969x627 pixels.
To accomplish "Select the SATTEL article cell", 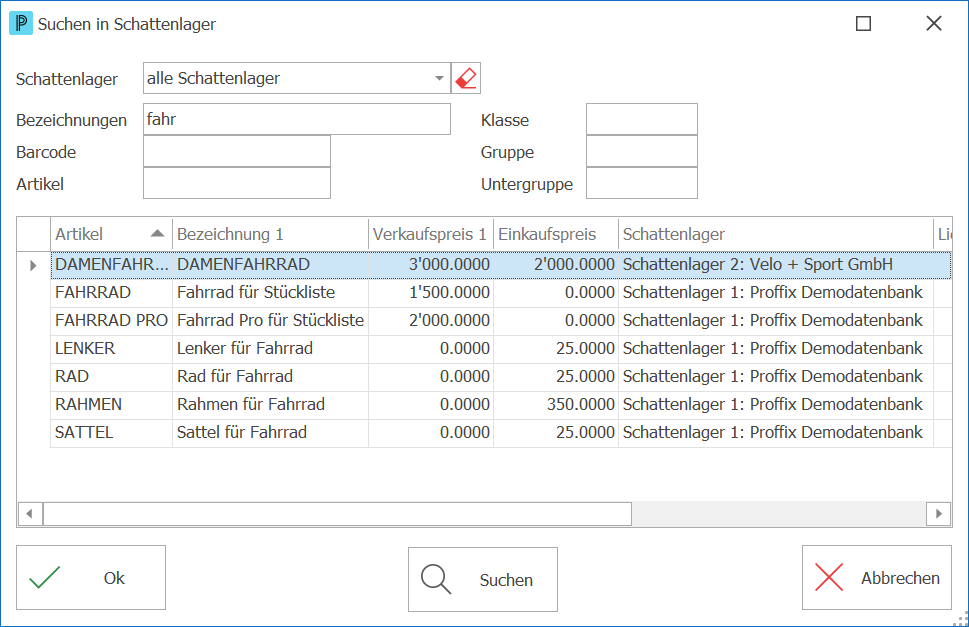I will [111, 432].
